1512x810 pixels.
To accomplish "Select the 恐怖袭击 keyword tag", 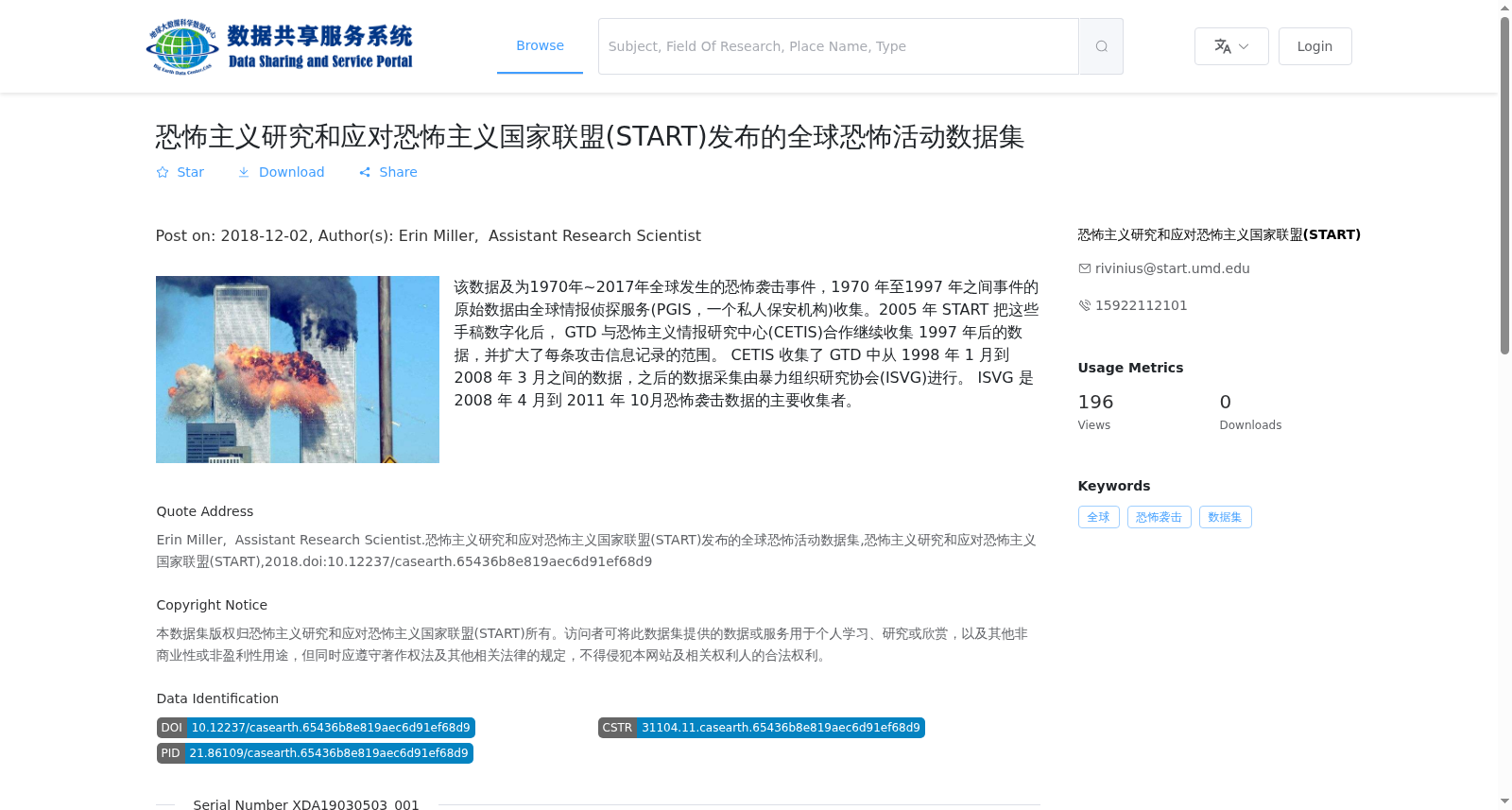I will point(1159,517).
